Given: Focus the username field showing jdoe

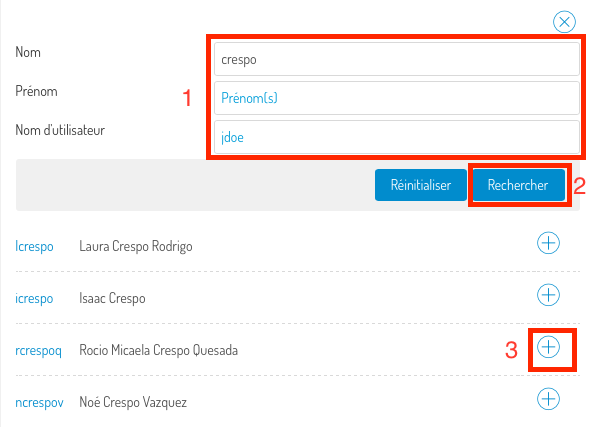Looking at the screenshot, I should pyautogui.click(x=397, y=137).
